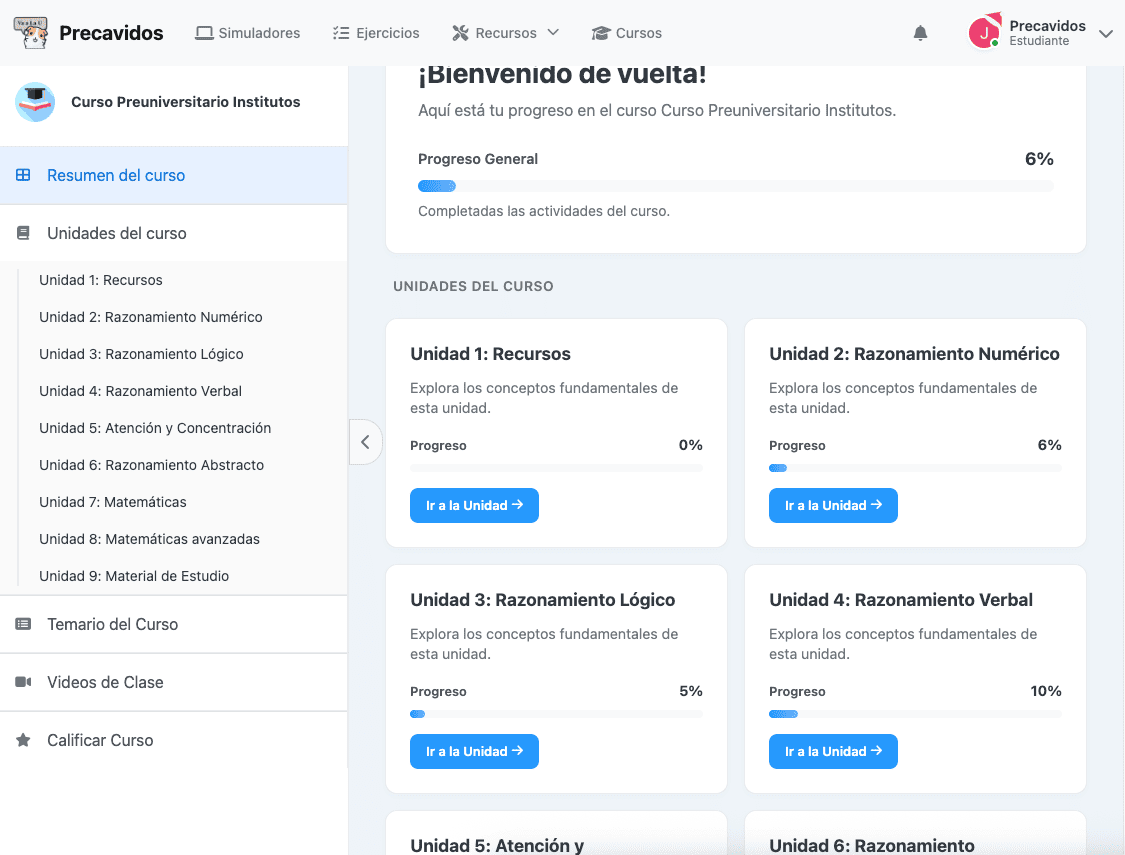The width and height of the screenshot is (1125, 855).
Task: Click Ir a la Unidad for Razonamiento Numérico
Action: click(x=833, y=505)
